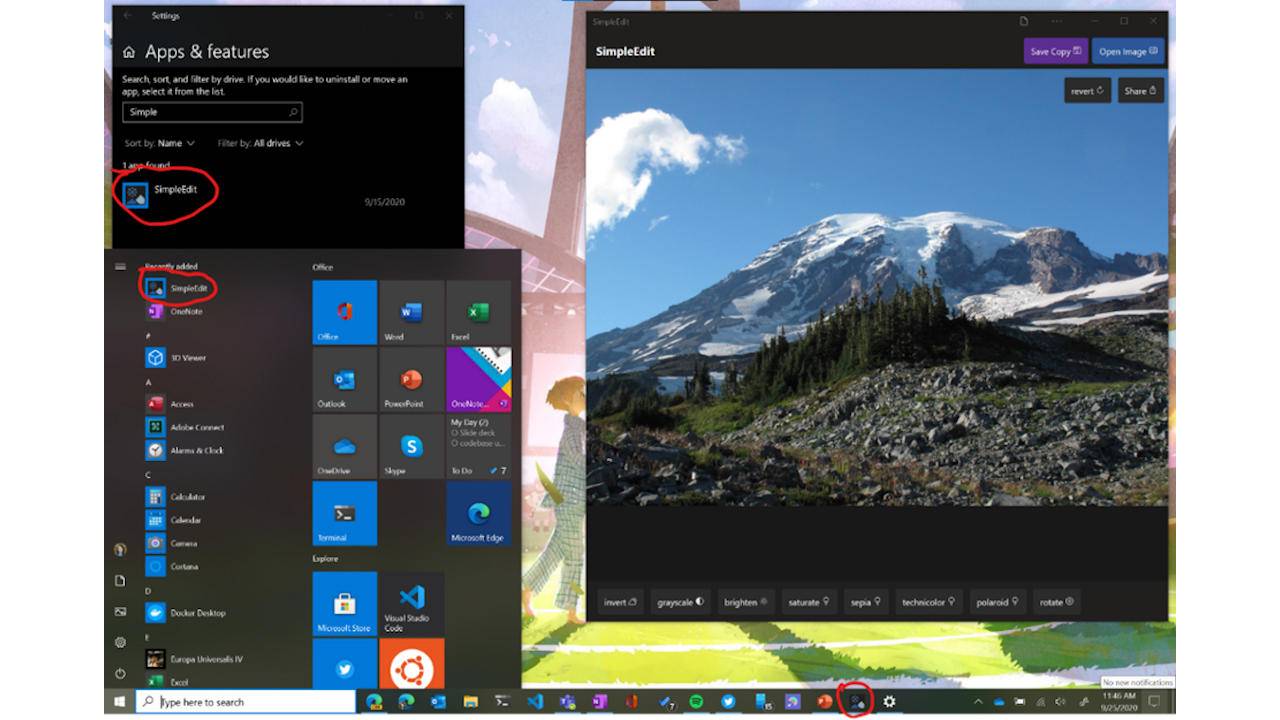Select SimpleEdit in the Apps & features list

[265, 193]
